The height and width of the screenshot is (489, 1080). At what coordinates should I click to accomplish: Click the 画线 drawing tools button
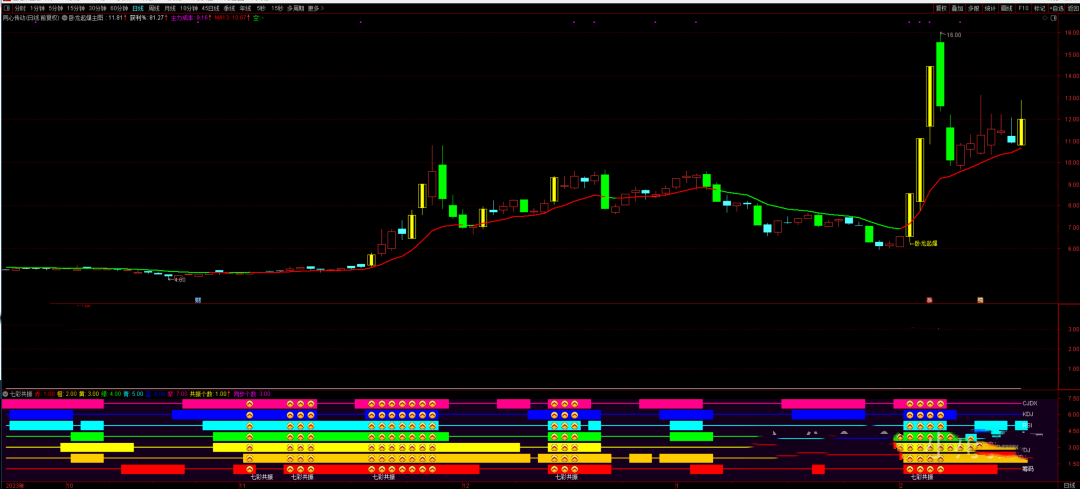pos(1006,8)
